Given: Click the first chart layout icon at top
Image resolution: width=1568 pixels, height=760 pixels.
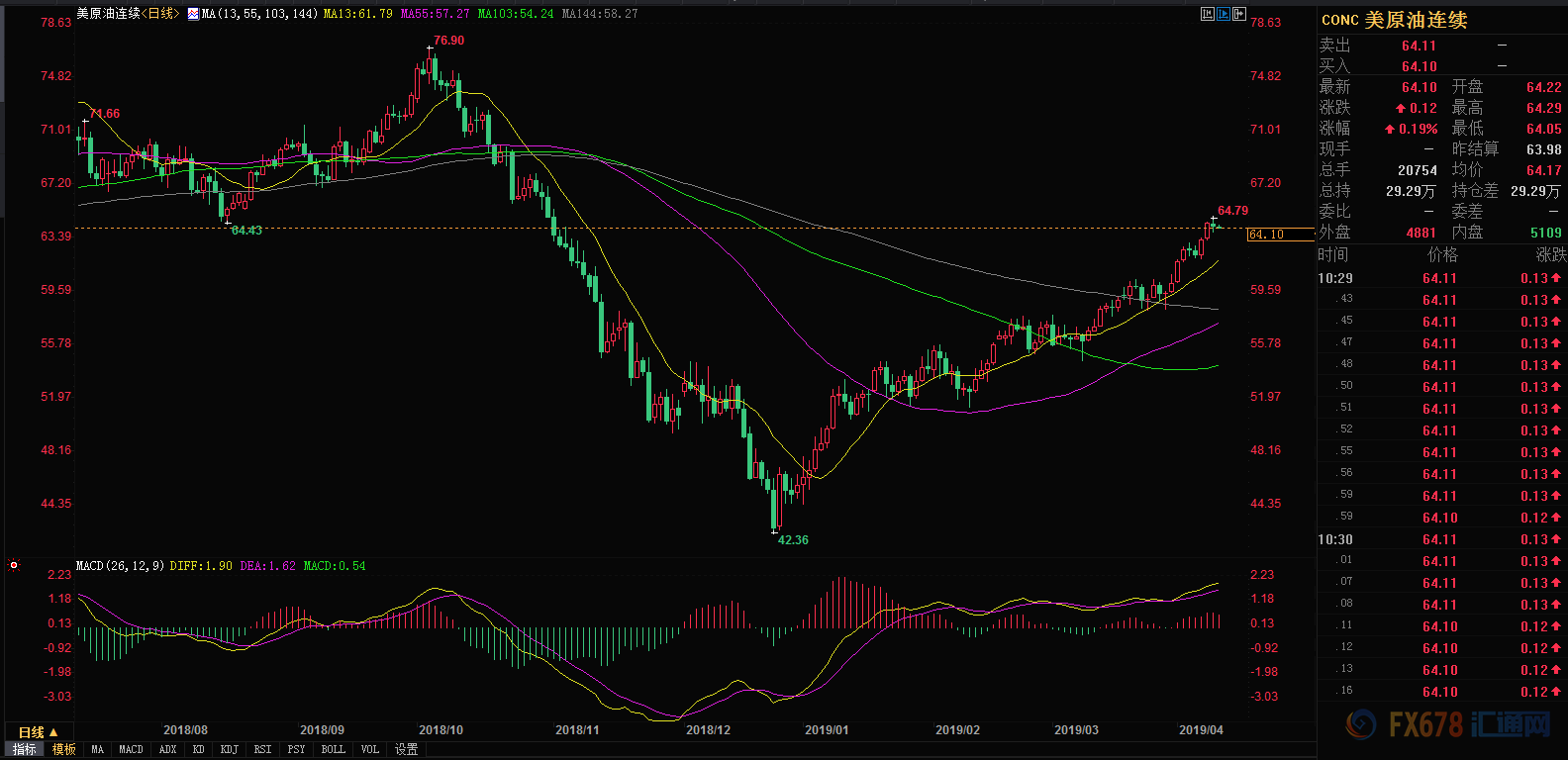Looking at the screenshot, I should (x=1208, y=14).
